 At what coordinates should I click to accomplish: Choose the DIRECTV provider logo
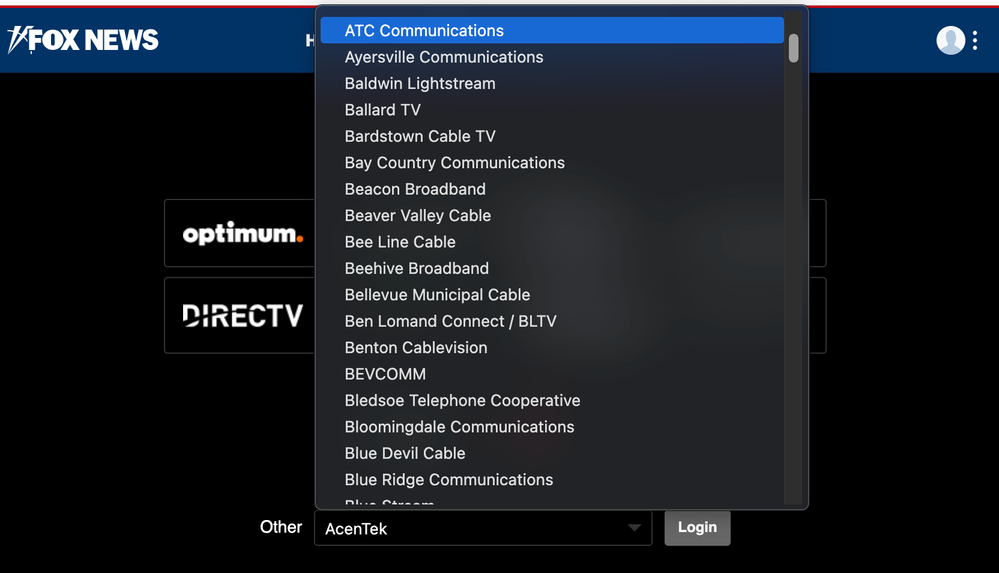point(242,316)
